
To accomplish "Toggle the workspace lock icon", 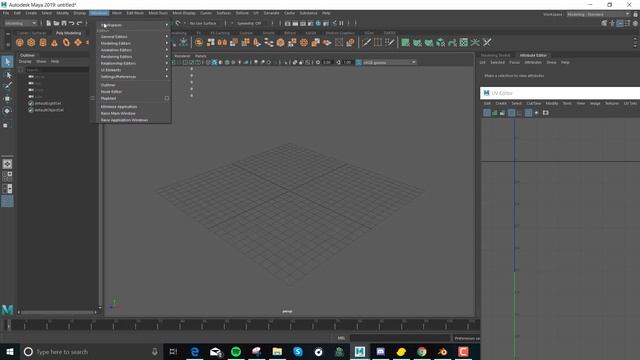I will click(x=636, y=14).
